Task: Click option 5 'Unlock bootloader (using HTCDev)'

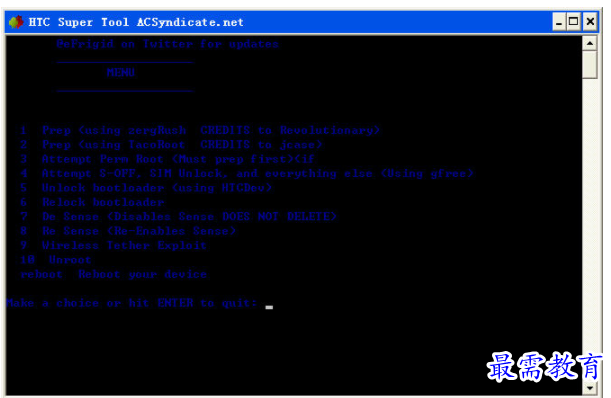Action: point(146,188)
